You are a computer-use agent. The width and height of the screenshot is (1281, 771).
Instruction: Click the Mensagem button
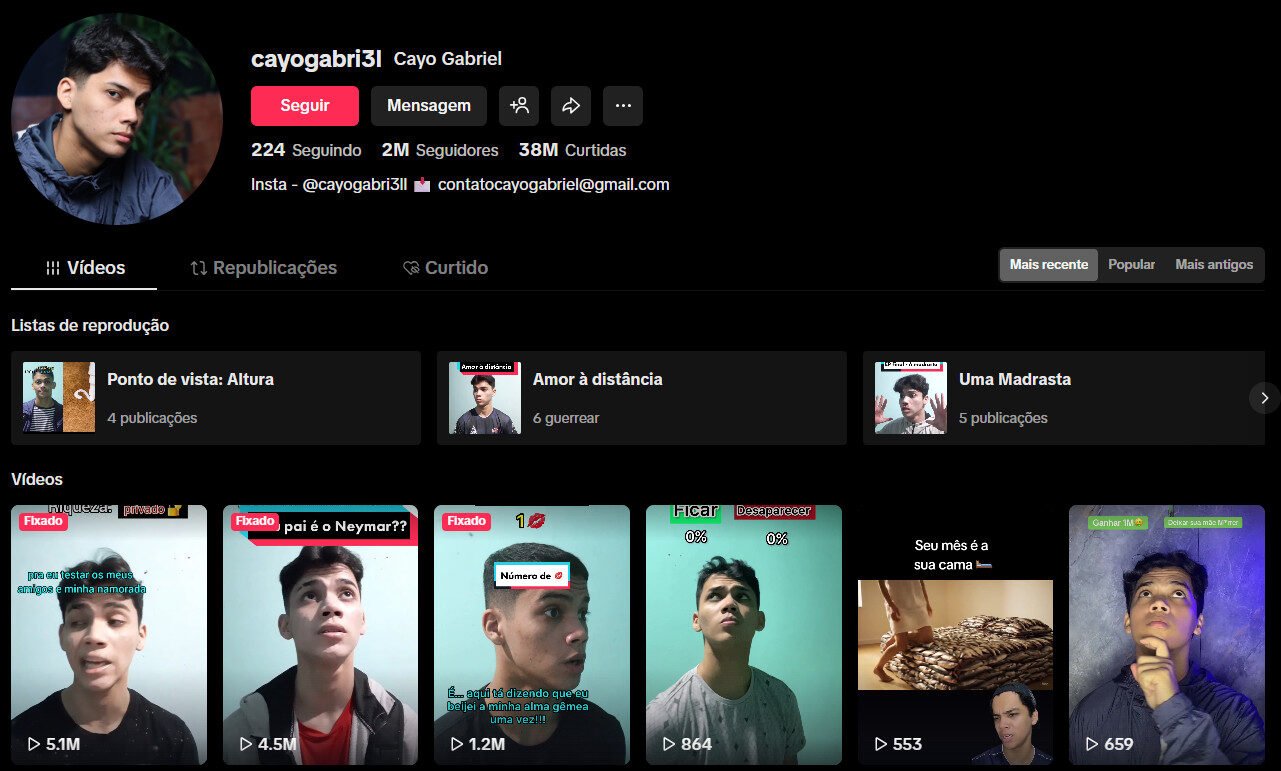[428, 105]
